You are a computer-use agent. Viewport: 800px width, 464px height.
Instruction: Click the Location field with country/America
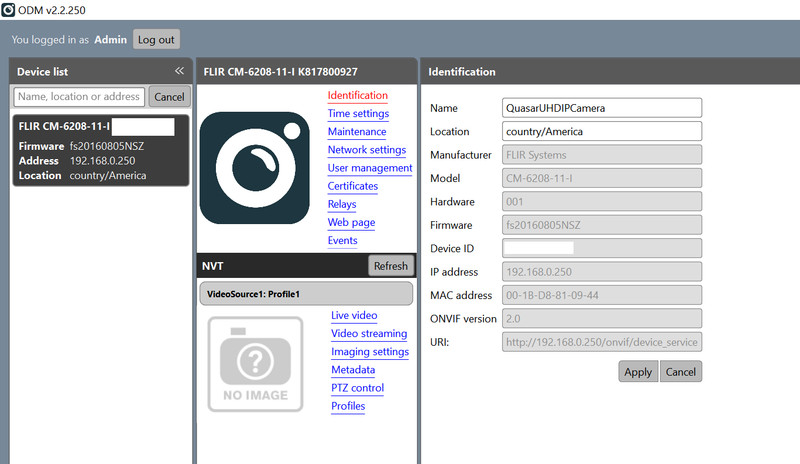tap(602, 132)
